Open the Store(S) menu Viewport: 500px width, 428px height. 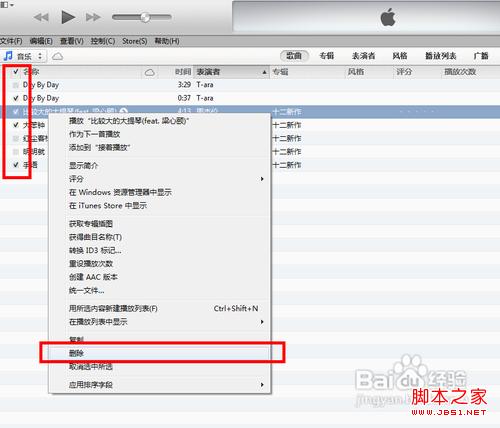135,41
